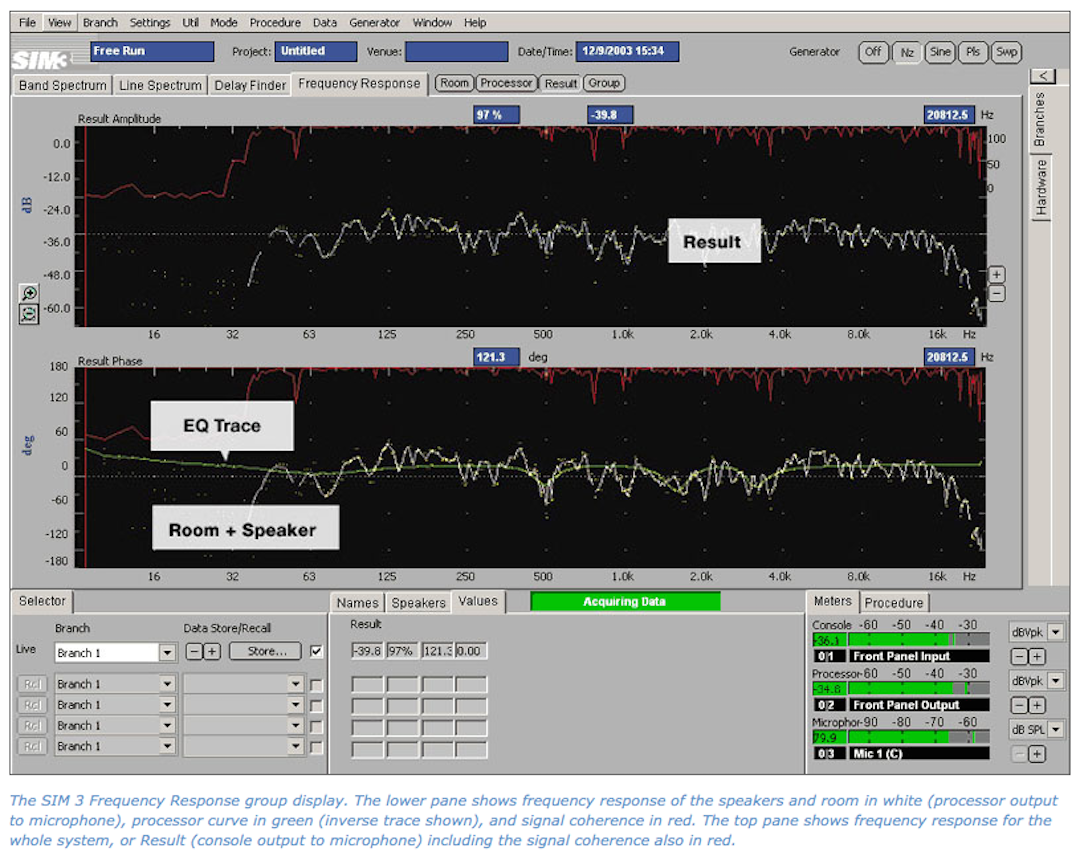Collapse the side panel with the arrow button
This screenshot has width=1080, height=860.
[x=1041, y=76]
